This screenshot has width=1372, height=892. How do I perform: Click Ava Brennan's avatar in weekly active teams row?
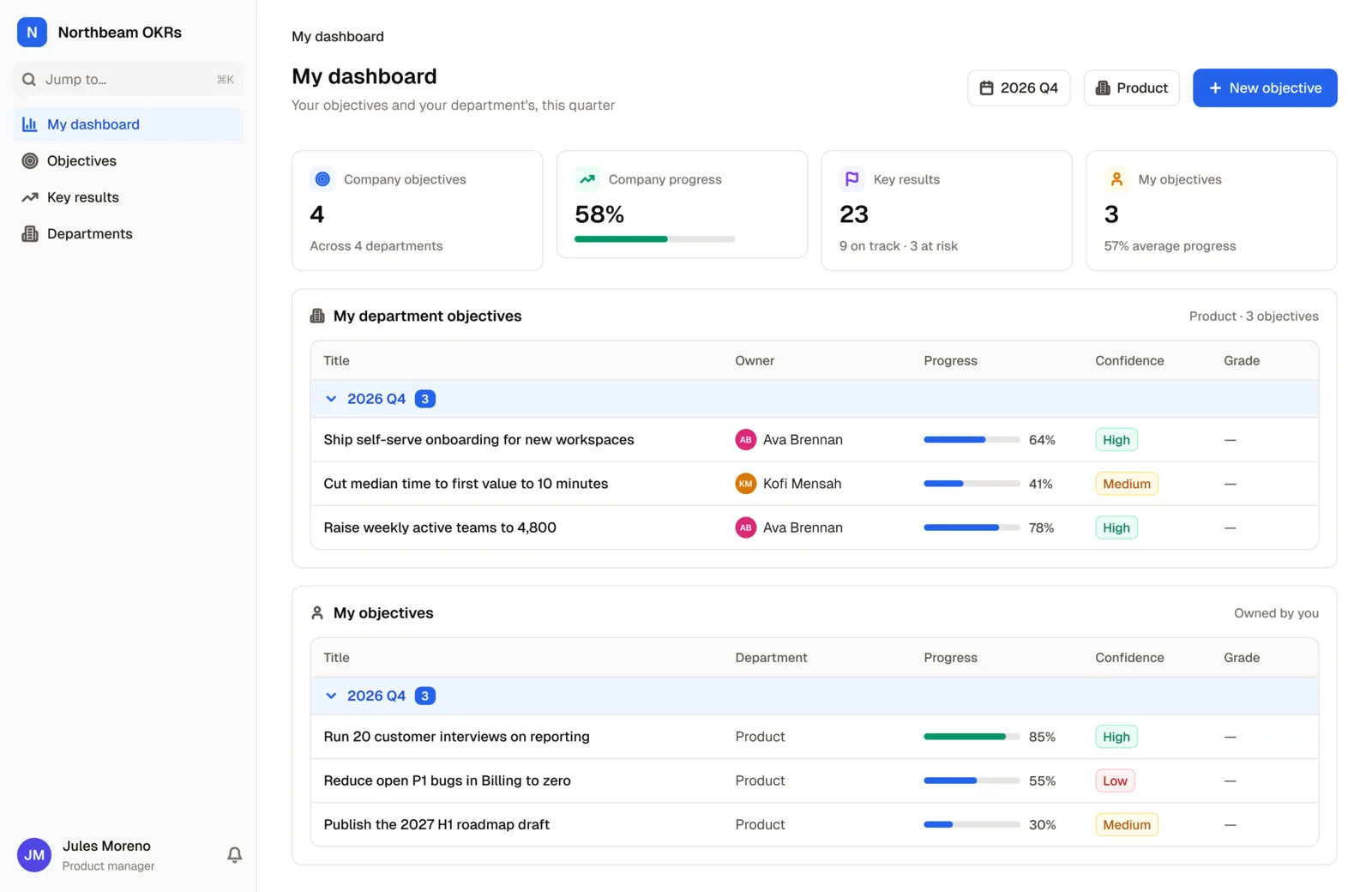(746, 527)
